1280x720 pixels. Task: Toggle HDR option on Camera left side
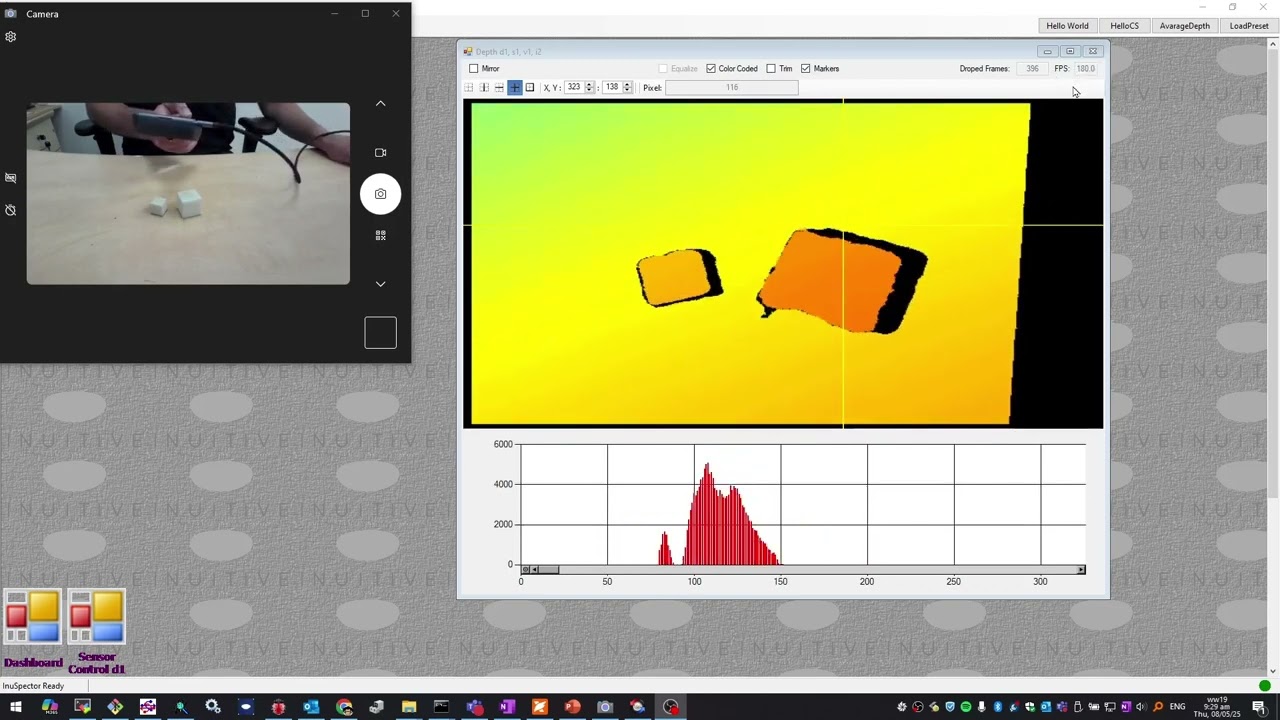point(11,178)
